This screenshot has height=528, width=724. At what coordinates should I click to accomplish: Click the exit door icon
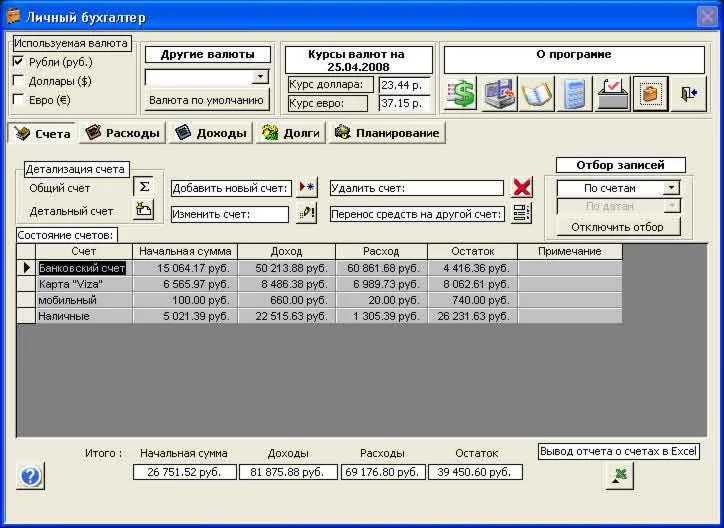(689, 94)
